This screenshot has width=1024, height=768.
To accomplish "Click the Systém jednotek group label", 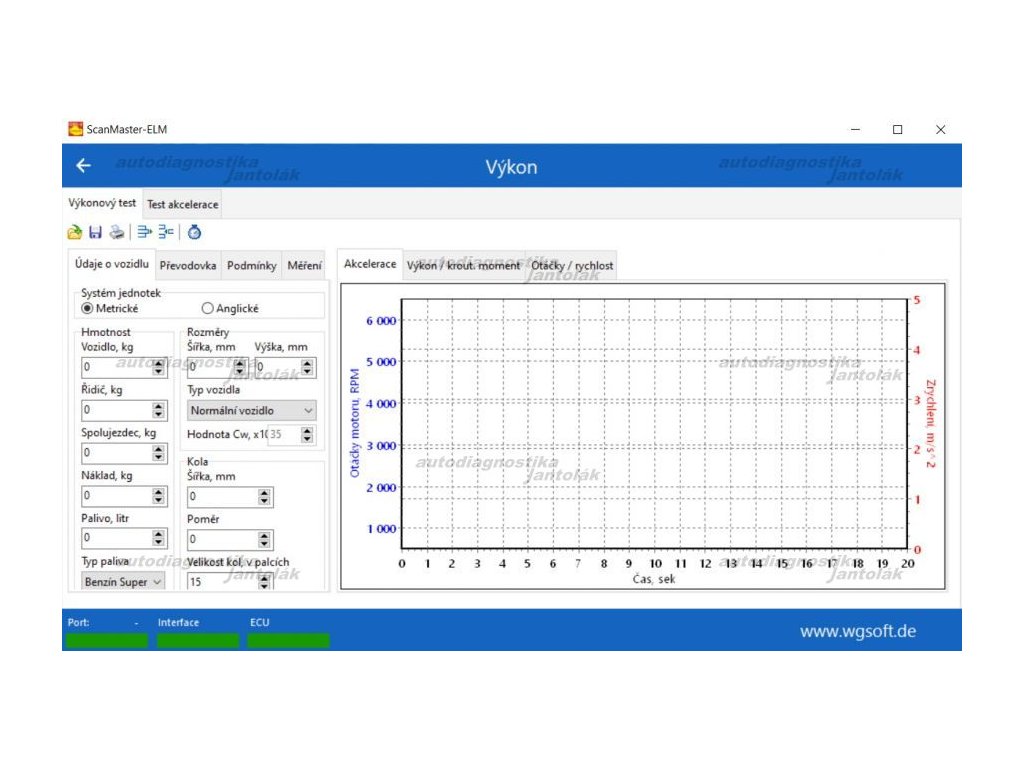I will pos(121,293).
